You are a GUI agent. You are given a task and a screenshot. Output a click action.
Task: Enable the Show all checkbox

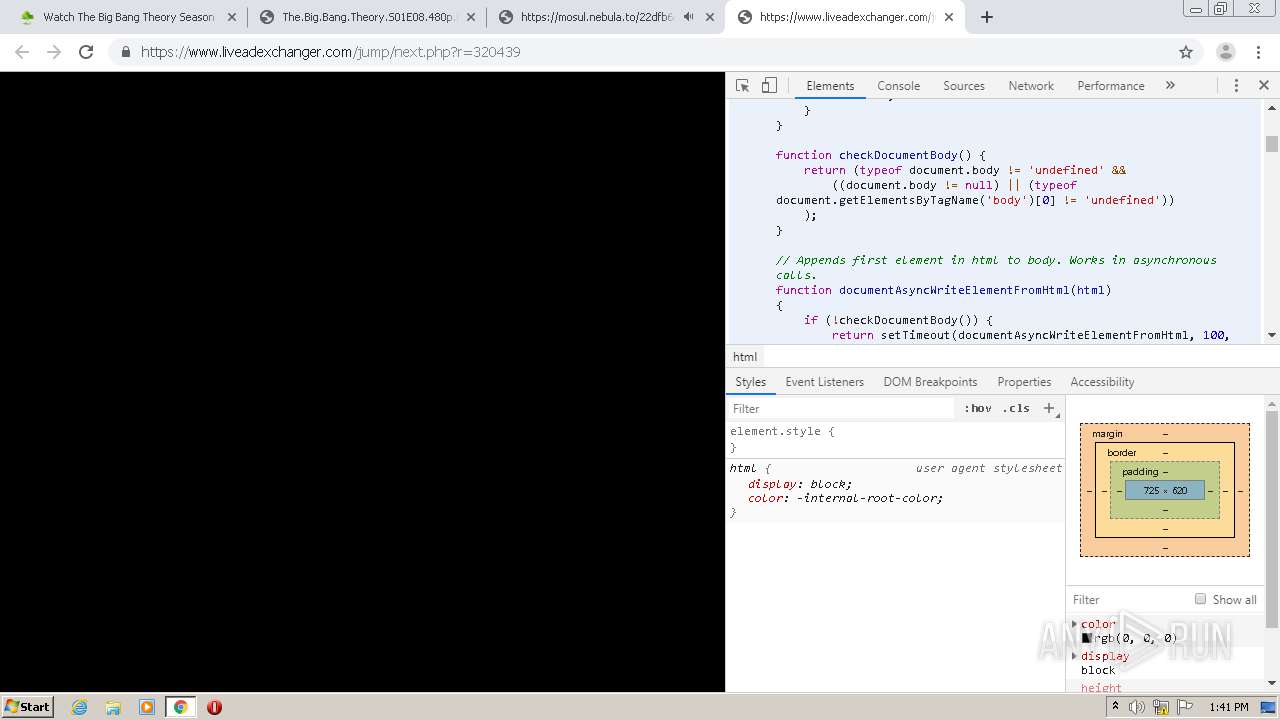click(1200, 599)
